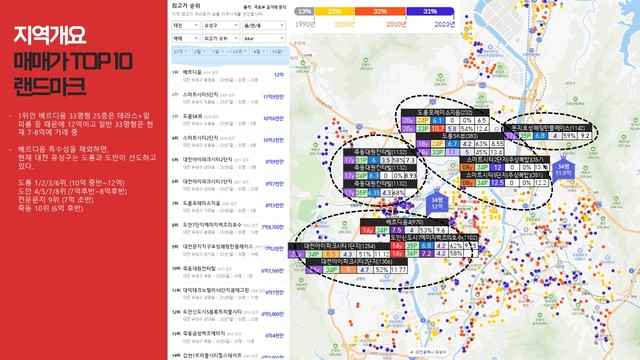Click the 베르디움(970) map label

coord(404,222)
